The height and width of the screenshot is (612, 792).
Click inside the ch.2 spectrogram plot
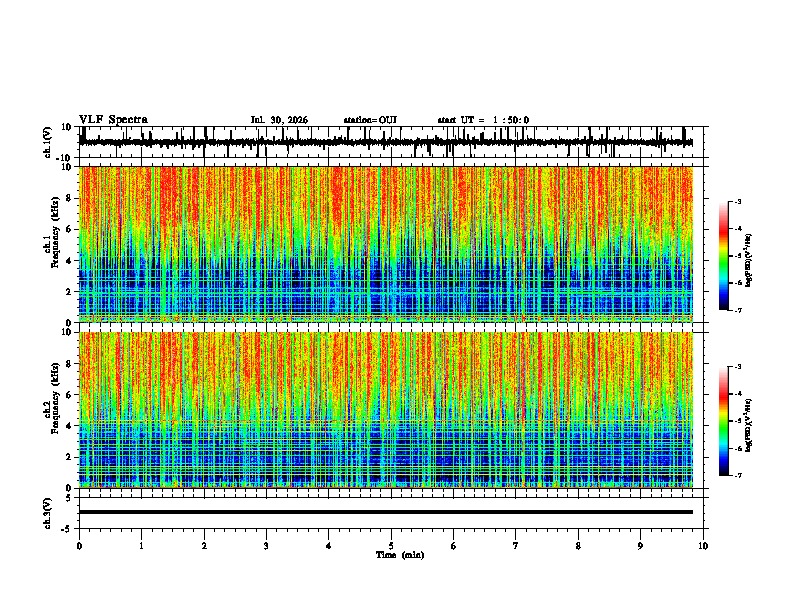(x=386, y=410)
